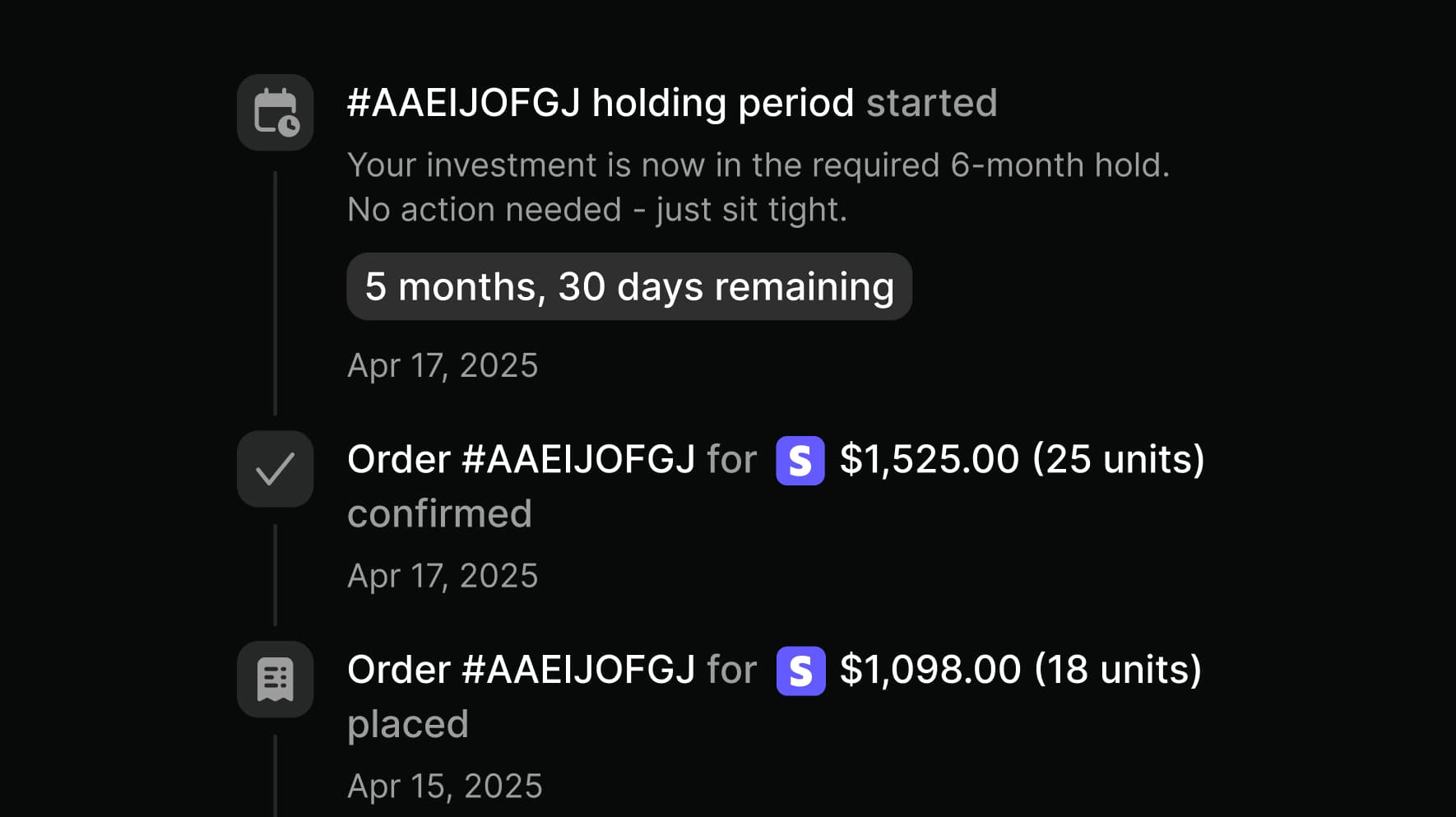Select the $1,098.00 (18 units) amount
The height and width of the screenshot is (817, 1456).
click(1021, 670)
